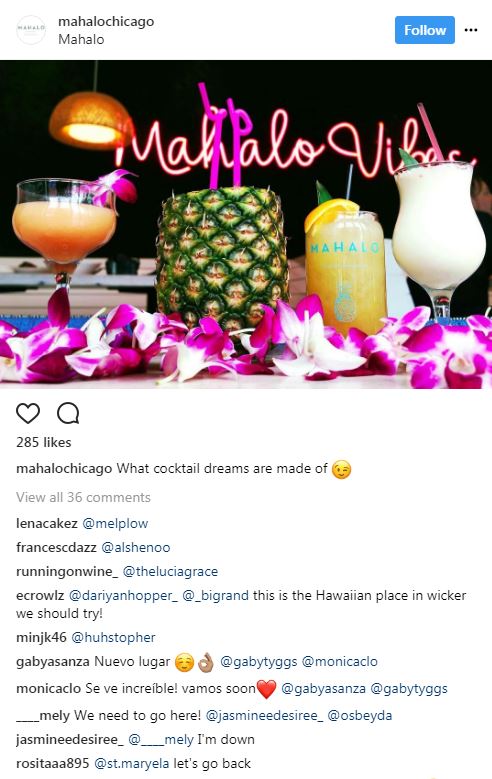Open the Mahalo location link

click(81, 39)
